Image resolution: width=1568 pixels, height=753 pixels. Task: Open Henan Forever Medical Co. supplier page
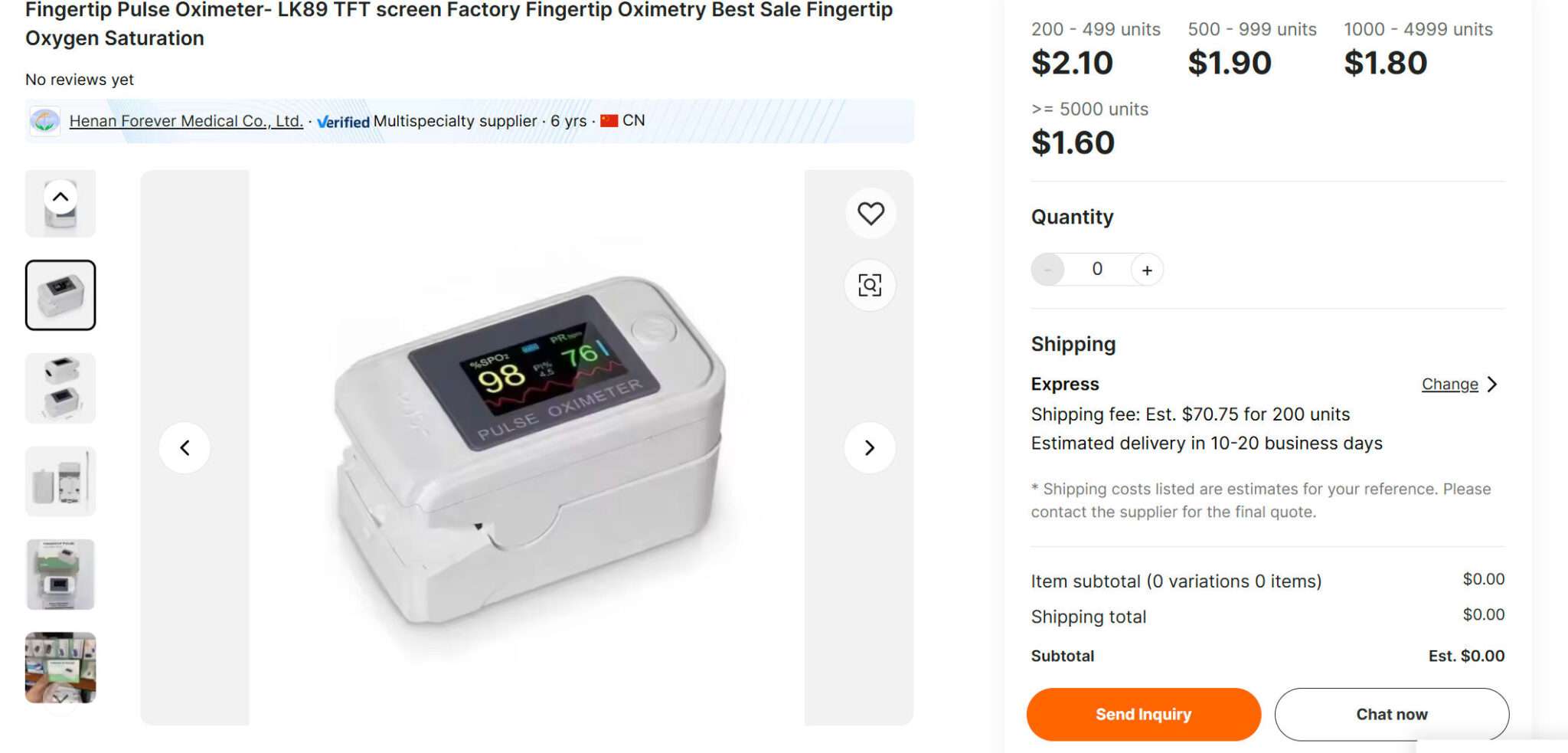186,121
